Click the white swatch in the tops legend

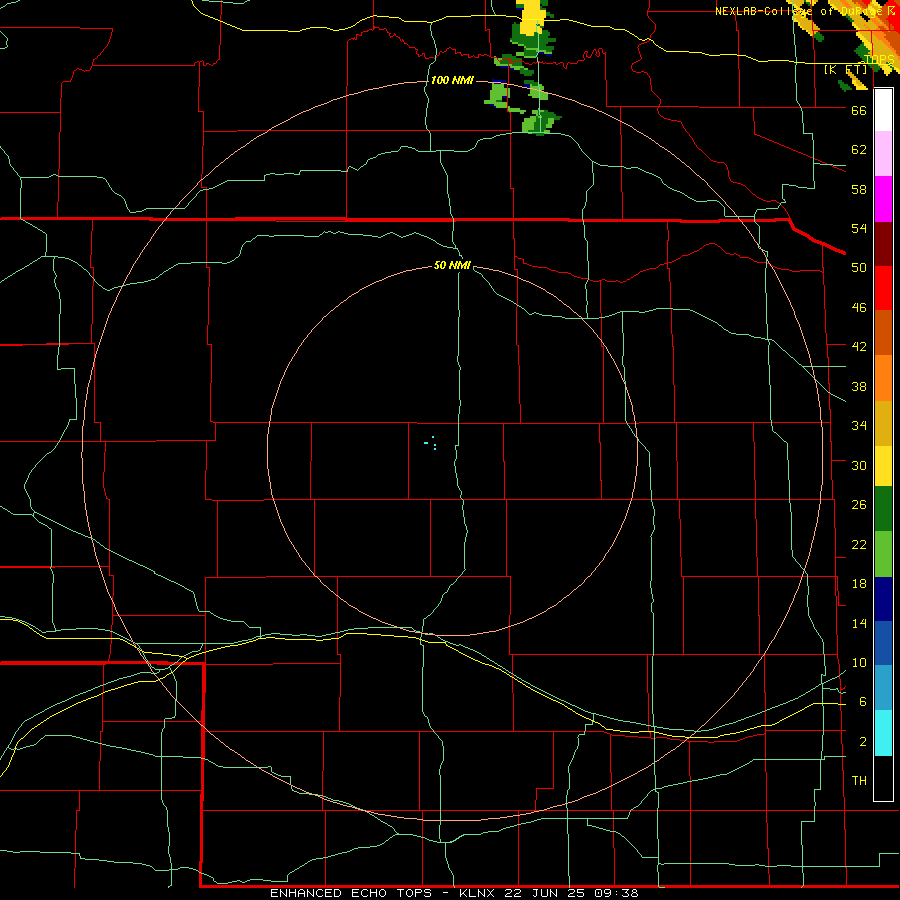pos(883,110)
